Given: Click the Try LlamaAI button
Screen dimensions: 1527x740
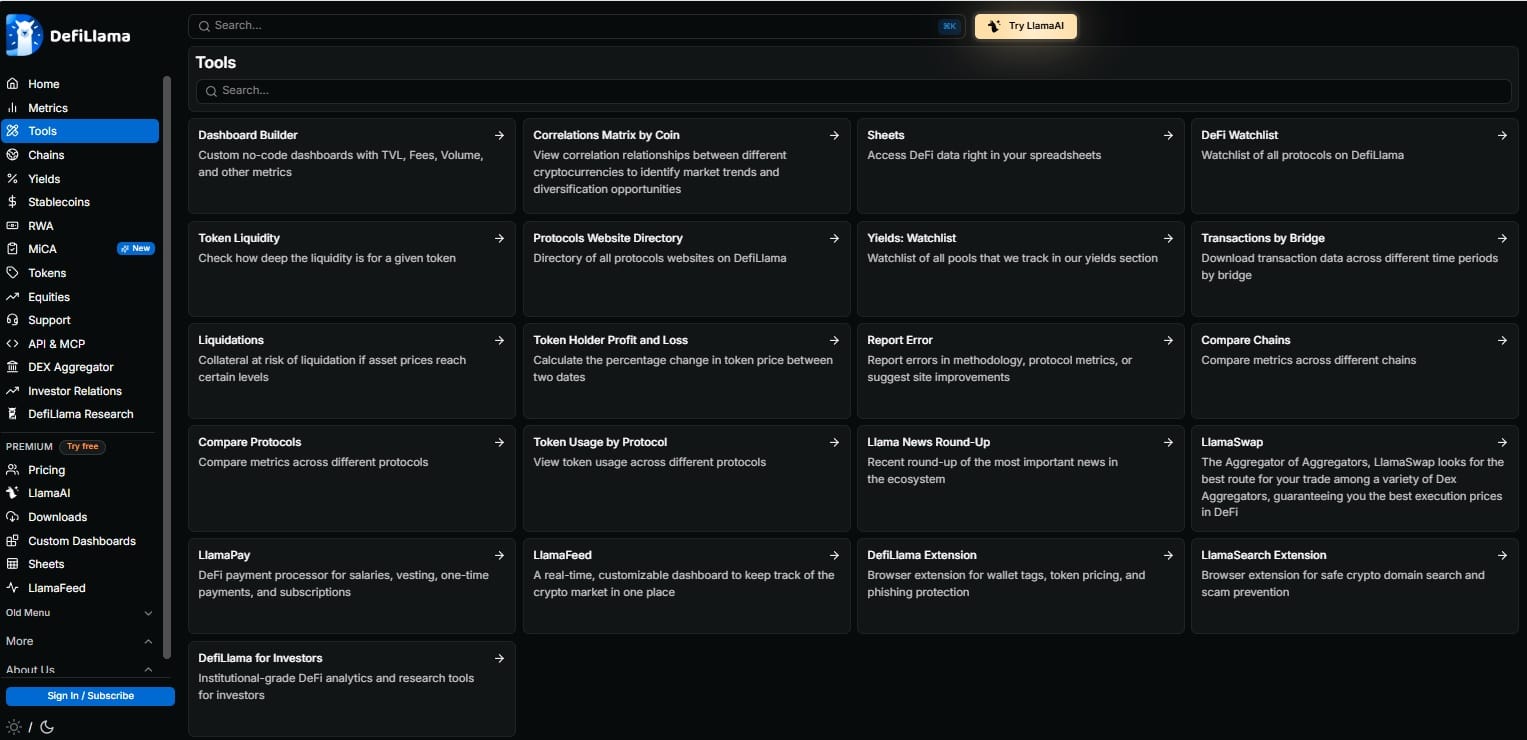Looking at the screenshot, I should click(1026, 26).
